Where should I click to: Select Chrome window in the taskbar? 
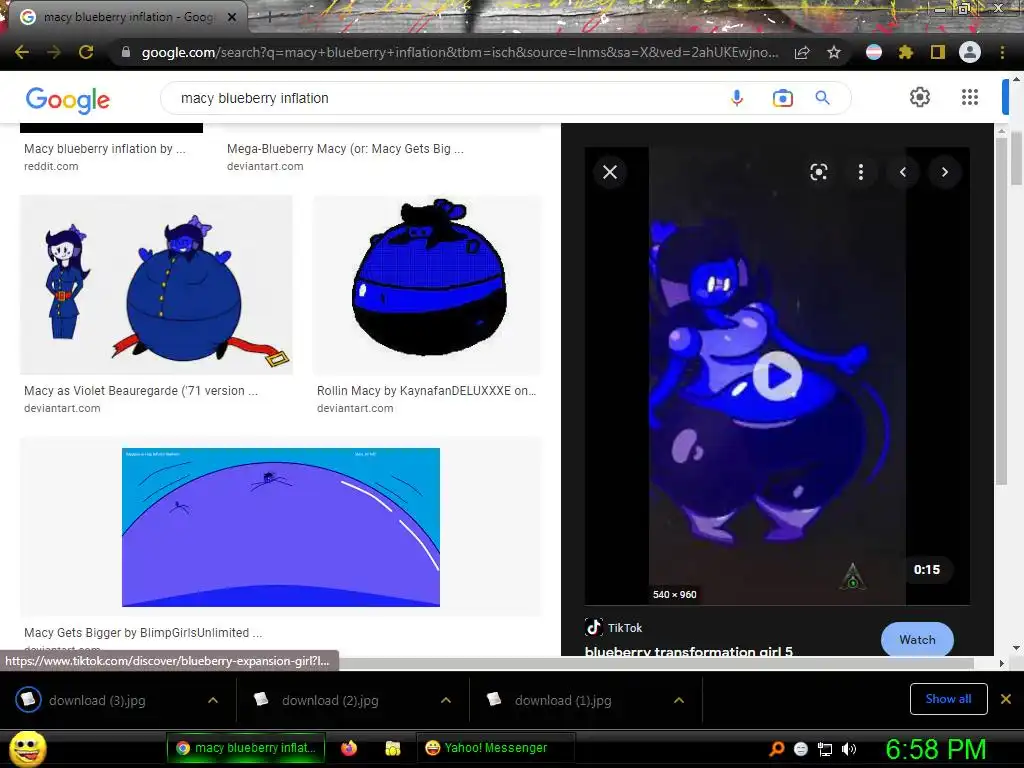246,748
